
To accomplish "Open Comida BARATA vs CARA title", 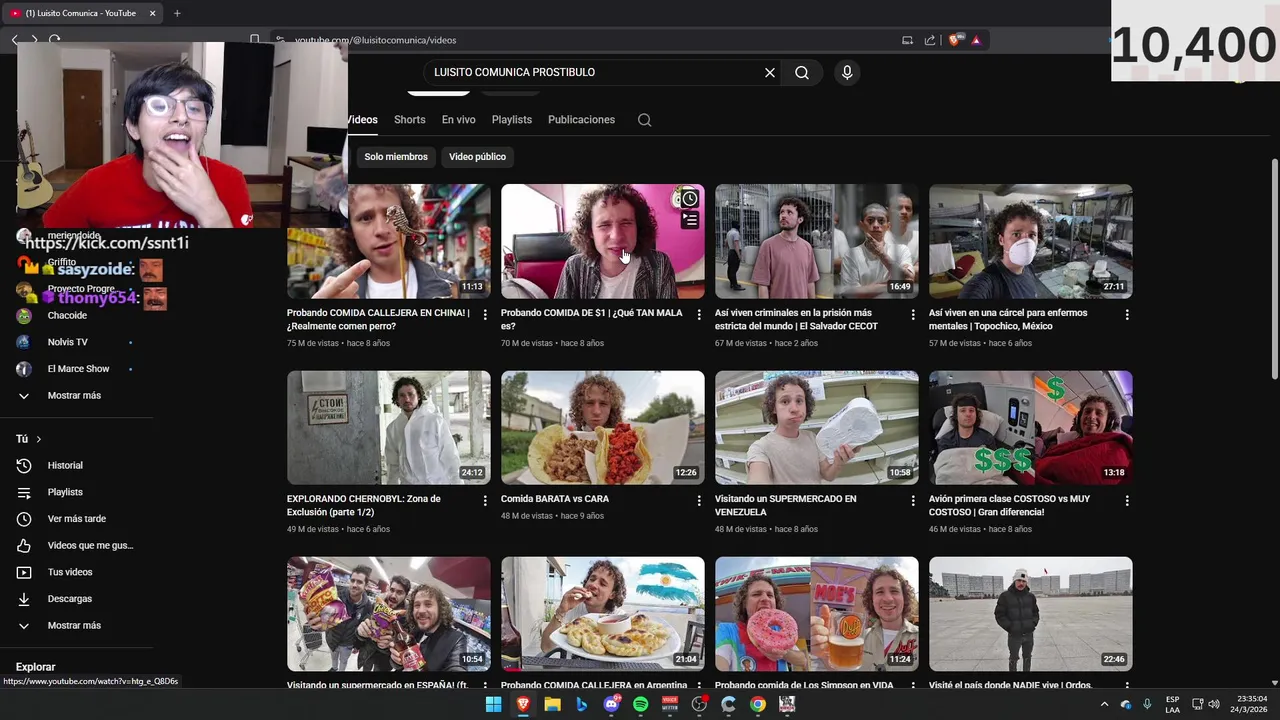I will click(x=555, y=499).
